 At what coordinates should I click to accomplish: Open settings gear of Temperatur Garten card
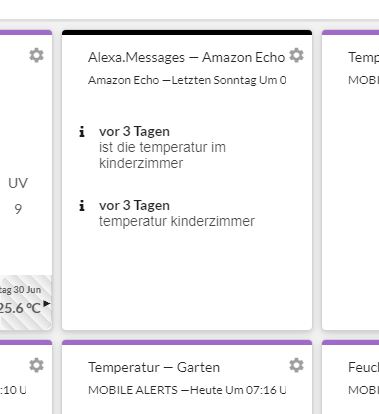point(296,365)
